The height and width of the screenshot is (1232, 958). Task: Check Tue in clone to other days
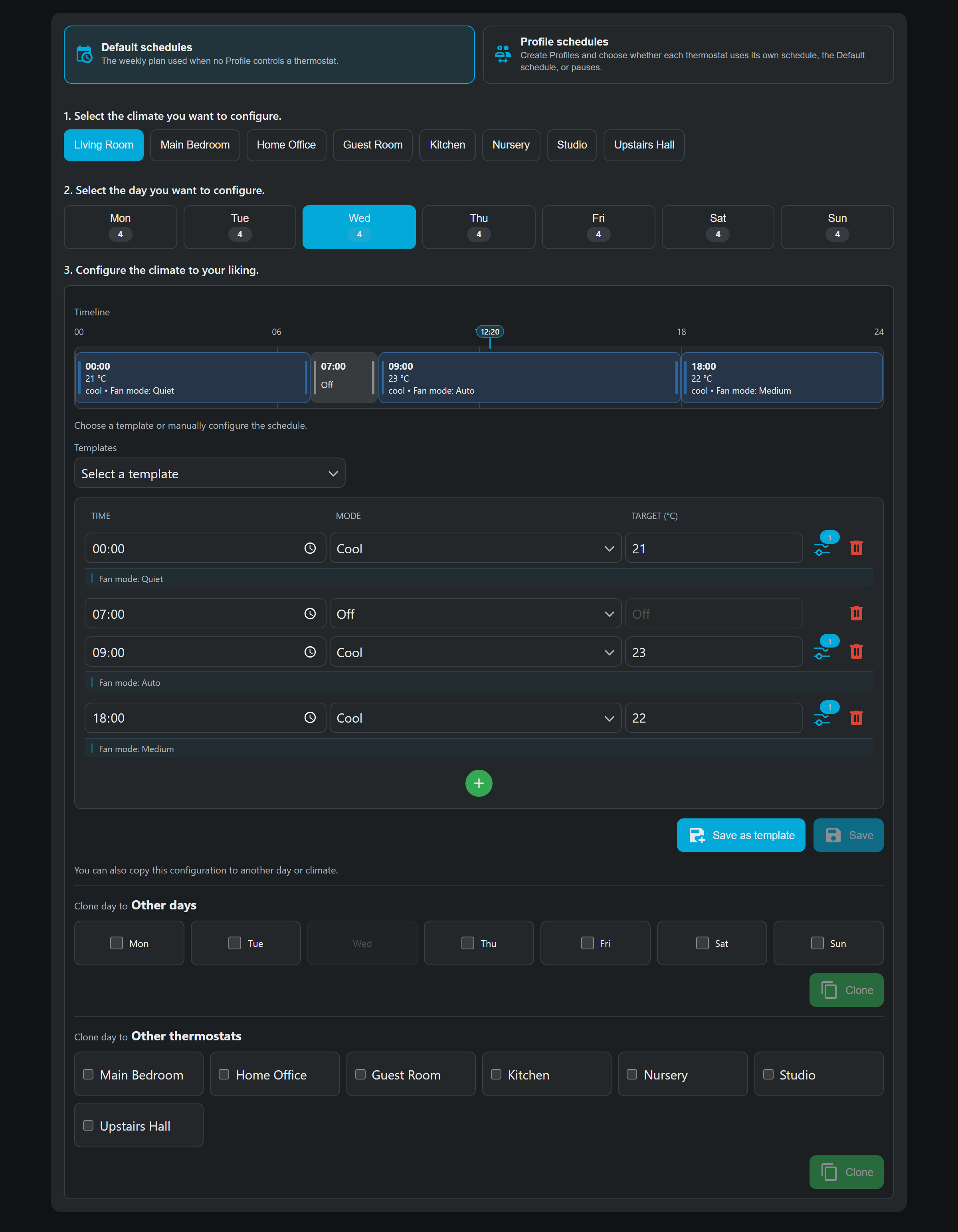(235, 943)
